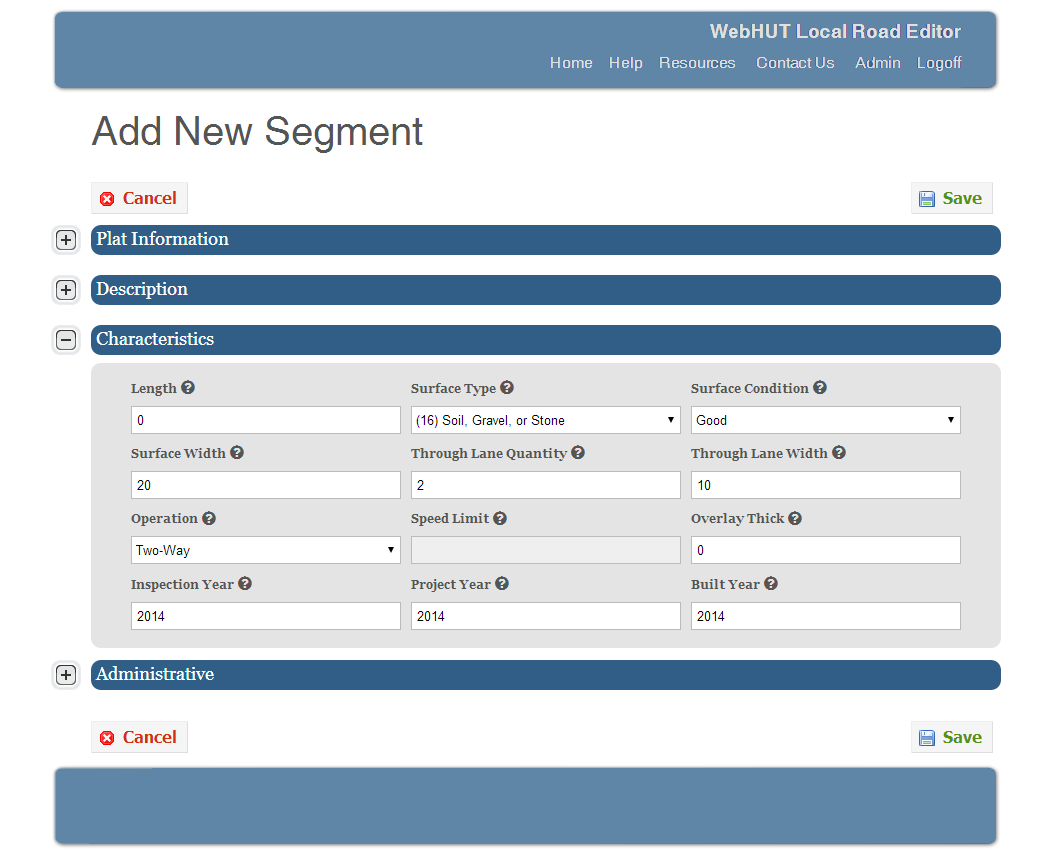Focus the Surface Width input field

click(x=265, y=485)
